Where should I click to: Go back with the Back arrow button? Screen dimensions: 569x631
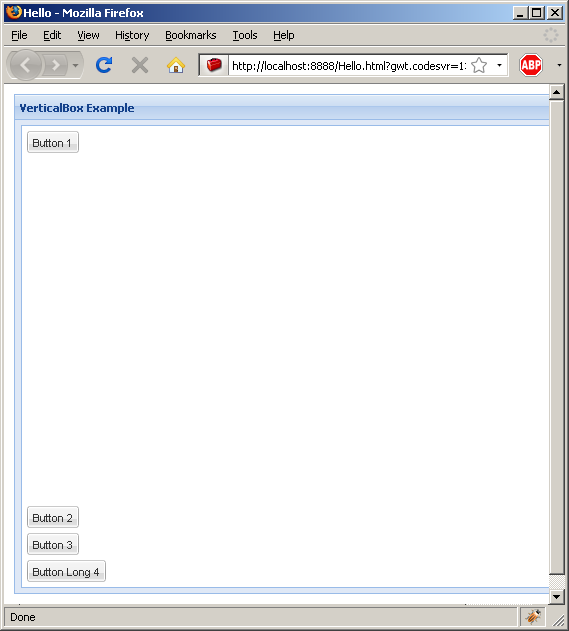tap(25, 65)
